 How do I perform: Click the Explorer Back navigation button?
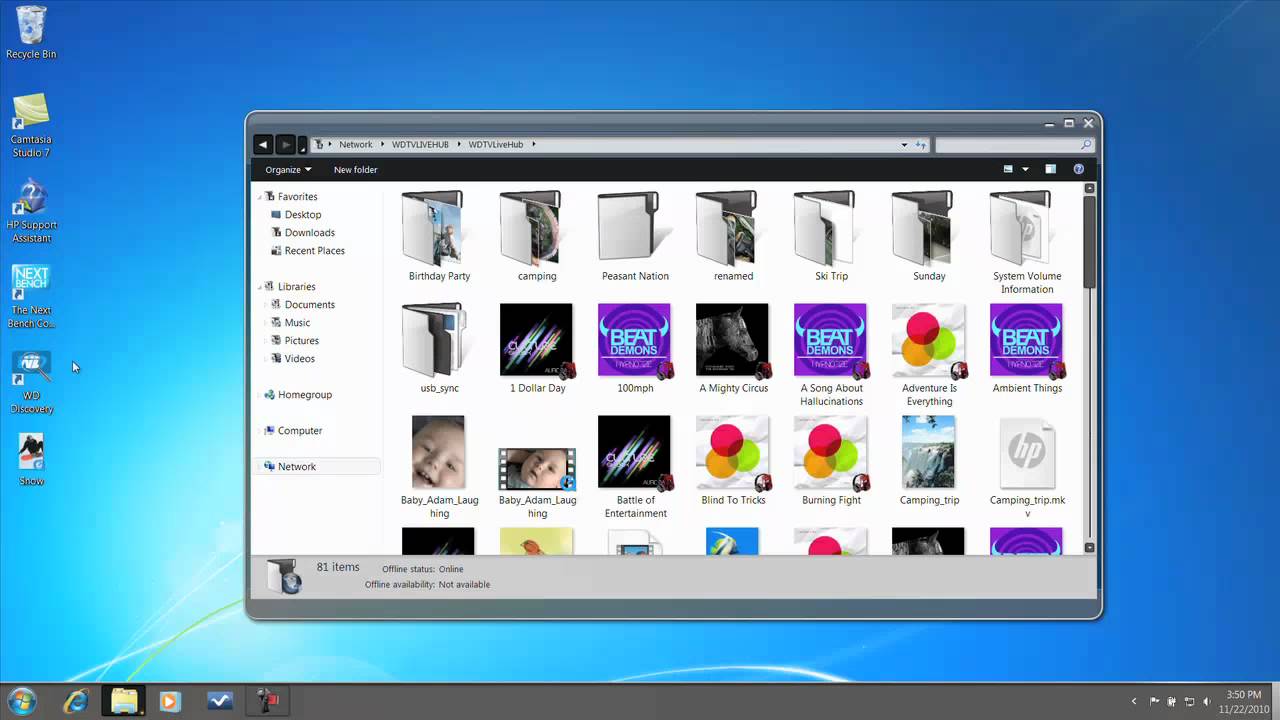click(x=263, y=144)
